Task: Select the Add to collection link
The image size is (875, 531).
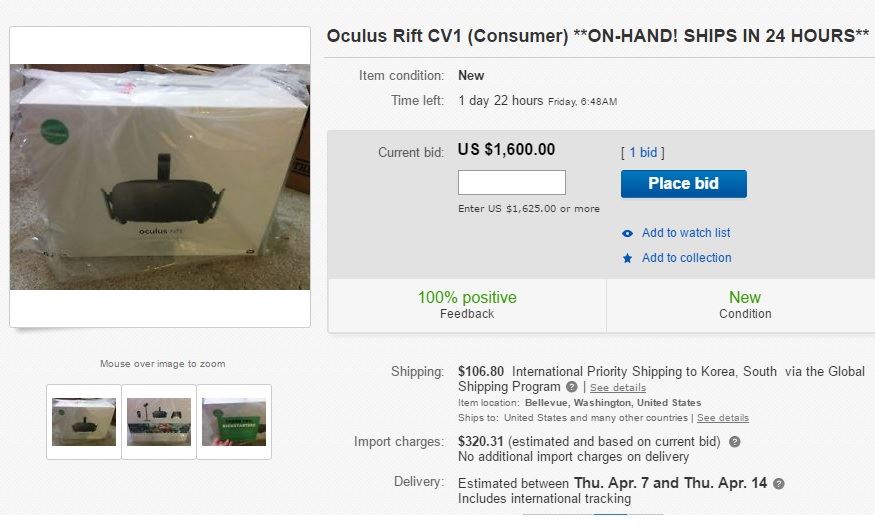Action: pyautogui.click(x=686, y=258)
